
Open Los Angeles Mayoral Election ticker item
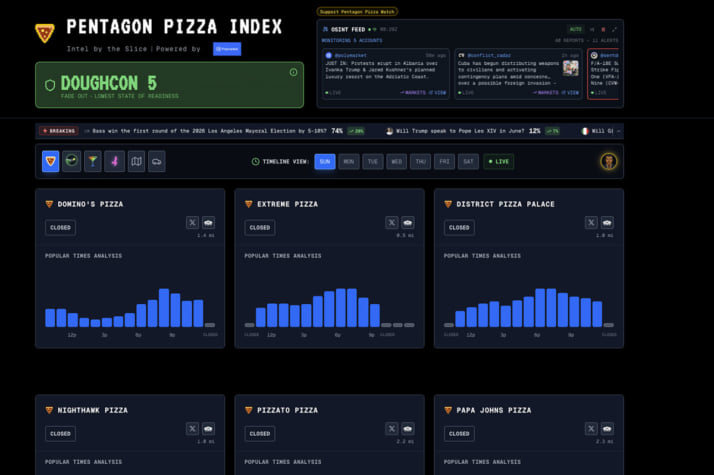click(225, 131)
